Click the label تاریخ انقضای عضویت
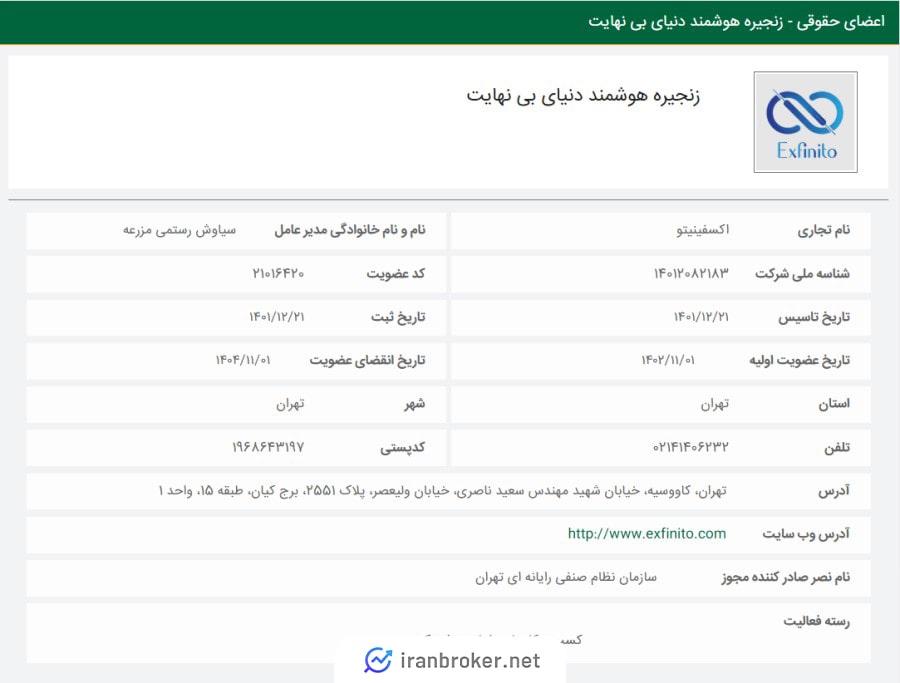Image resolution: width=900 pixels, height=683 pixels. point(367,360)
